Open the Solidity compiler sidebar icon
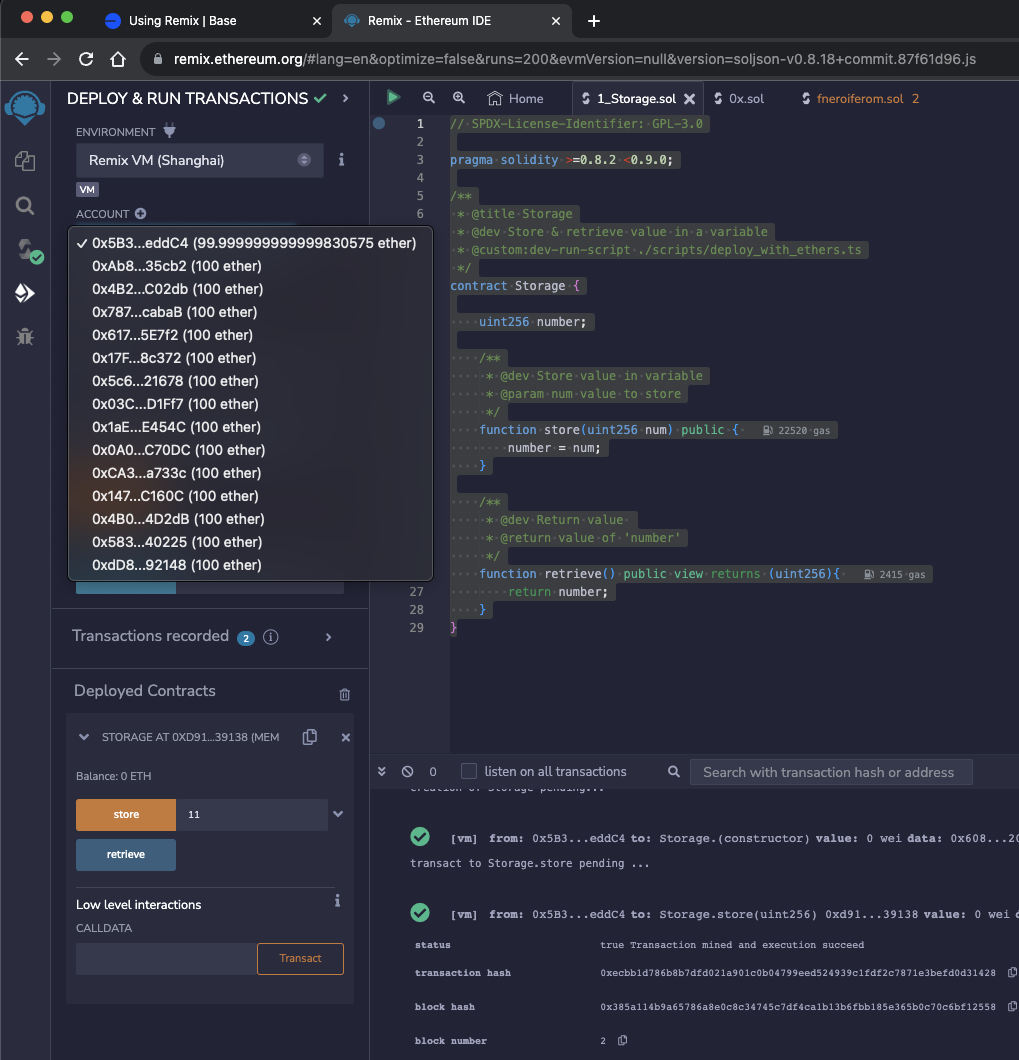Viewport: 1019px width, 1060px height. [29, 250]
